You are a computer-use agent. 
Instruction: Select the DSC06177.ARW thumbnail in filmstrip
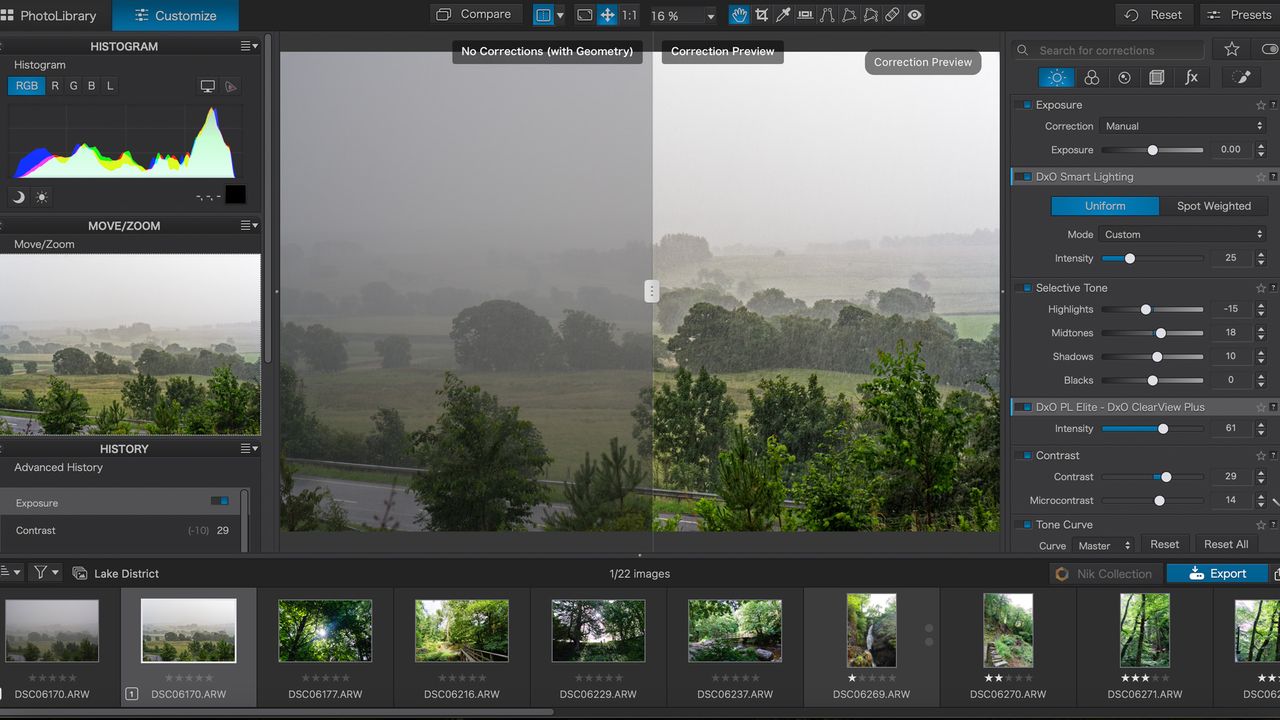pos(325,647)
